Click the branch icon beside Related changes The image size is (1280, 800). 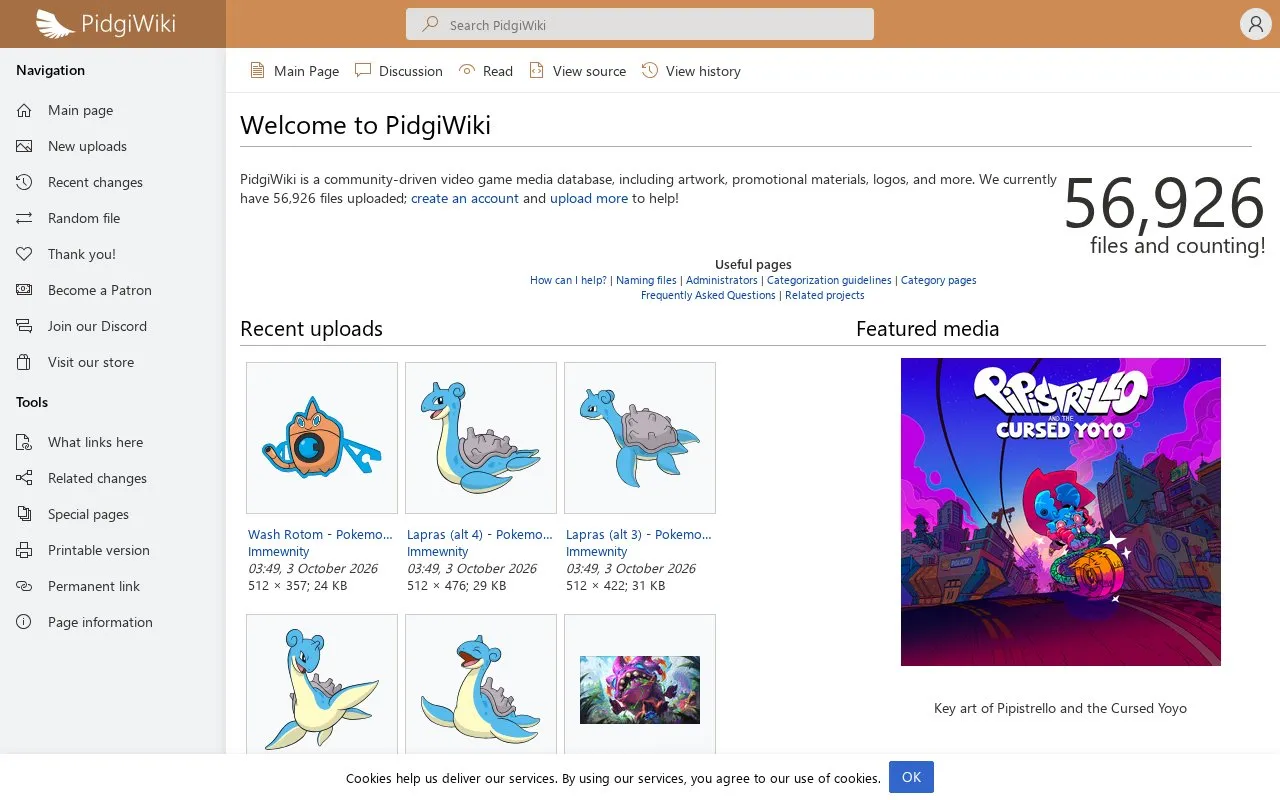24,478
